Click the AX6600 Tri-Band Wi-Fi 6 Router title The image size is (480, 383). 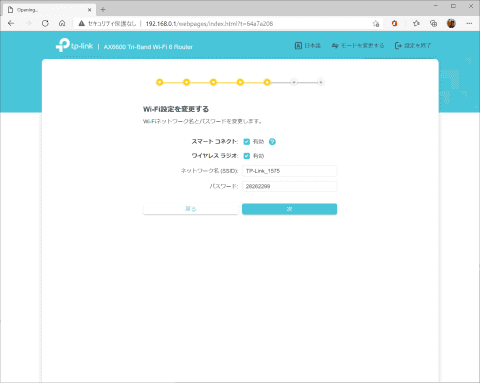pyautogui.click(x=148, y=47)
